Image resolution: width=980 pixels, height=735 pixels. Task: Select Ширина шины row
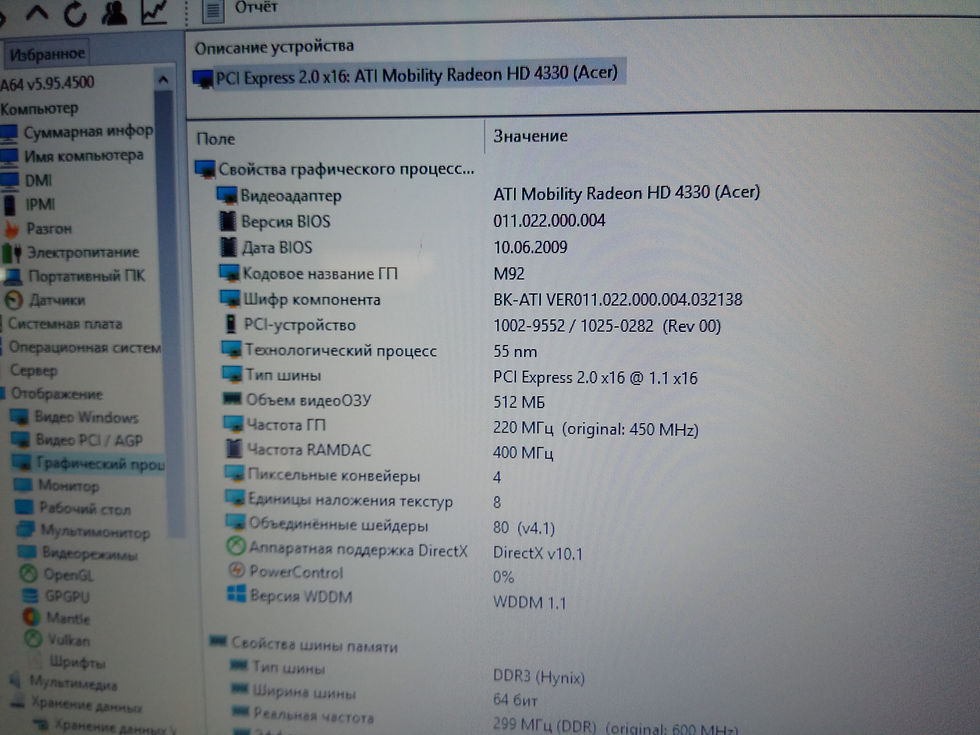click(x=384, y=696)
